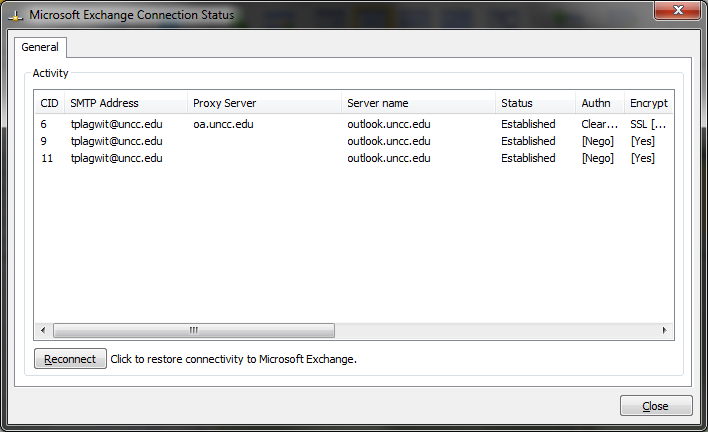The height and width of the screenshot is (432, 708).
Task: Sort by the Encrypt column header
Action: (647, 103)
